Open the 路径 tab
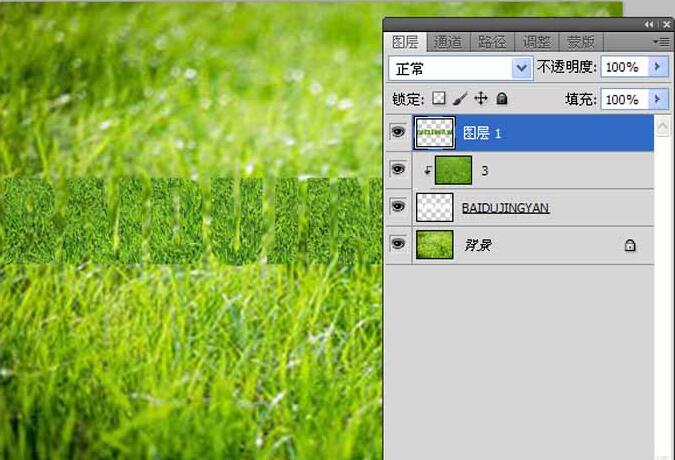Viewport: 675px width, 460px height. click(x=493, y=42)
